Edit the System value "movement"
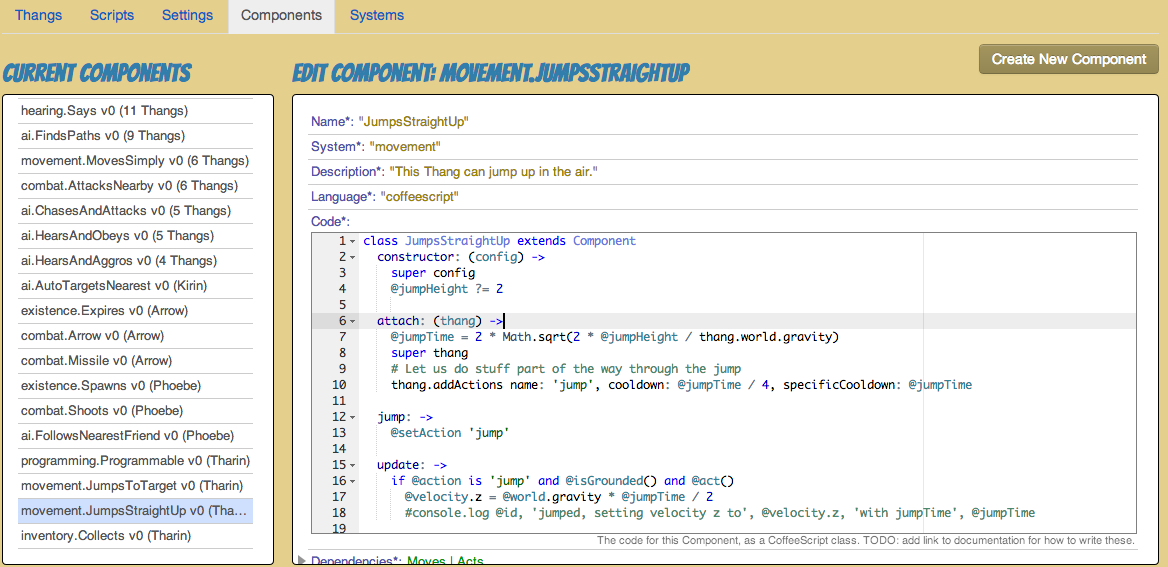Screen dimensions: 1168x567 407,147
